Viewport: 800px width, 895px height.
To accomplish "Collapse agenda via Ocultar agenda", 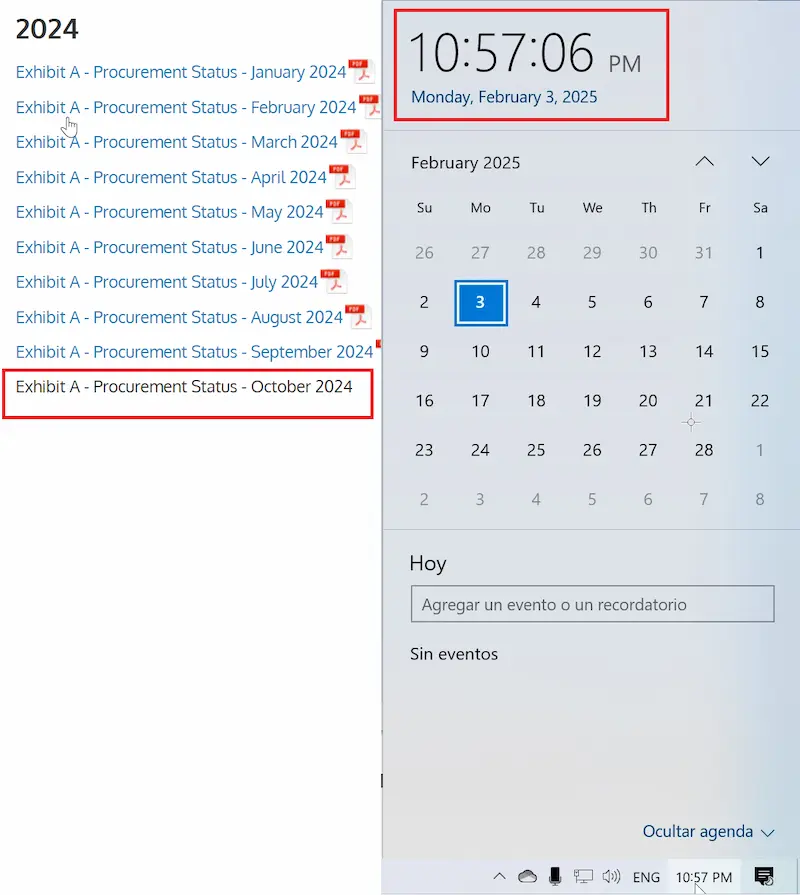I will coord(708,832).
